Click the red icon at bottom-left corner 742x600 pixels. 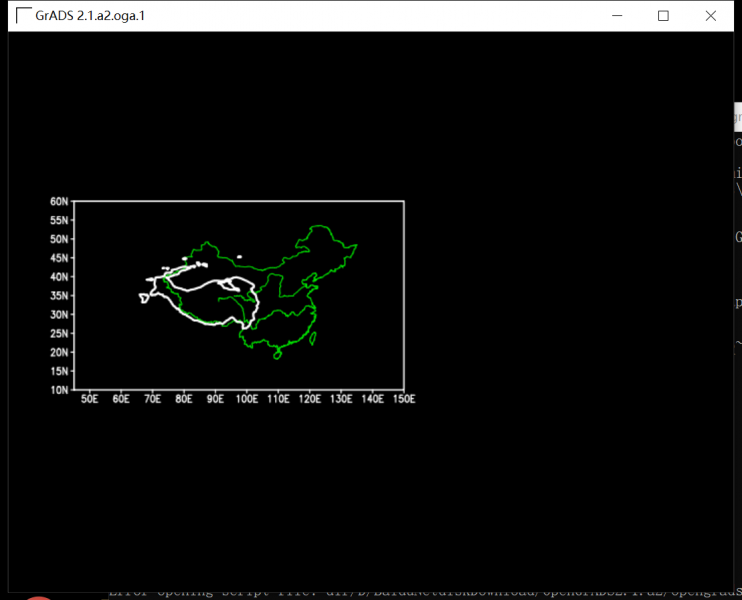[x=38, y=597]
